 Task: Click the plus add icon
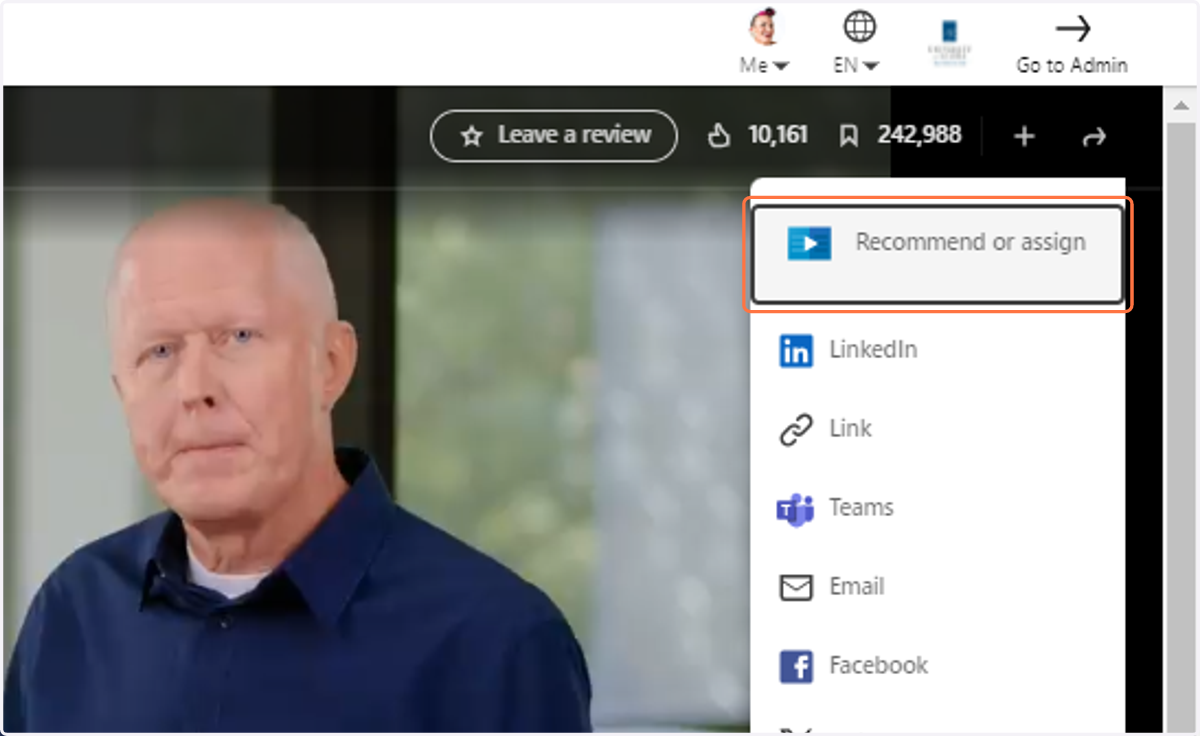(1024, 136)
